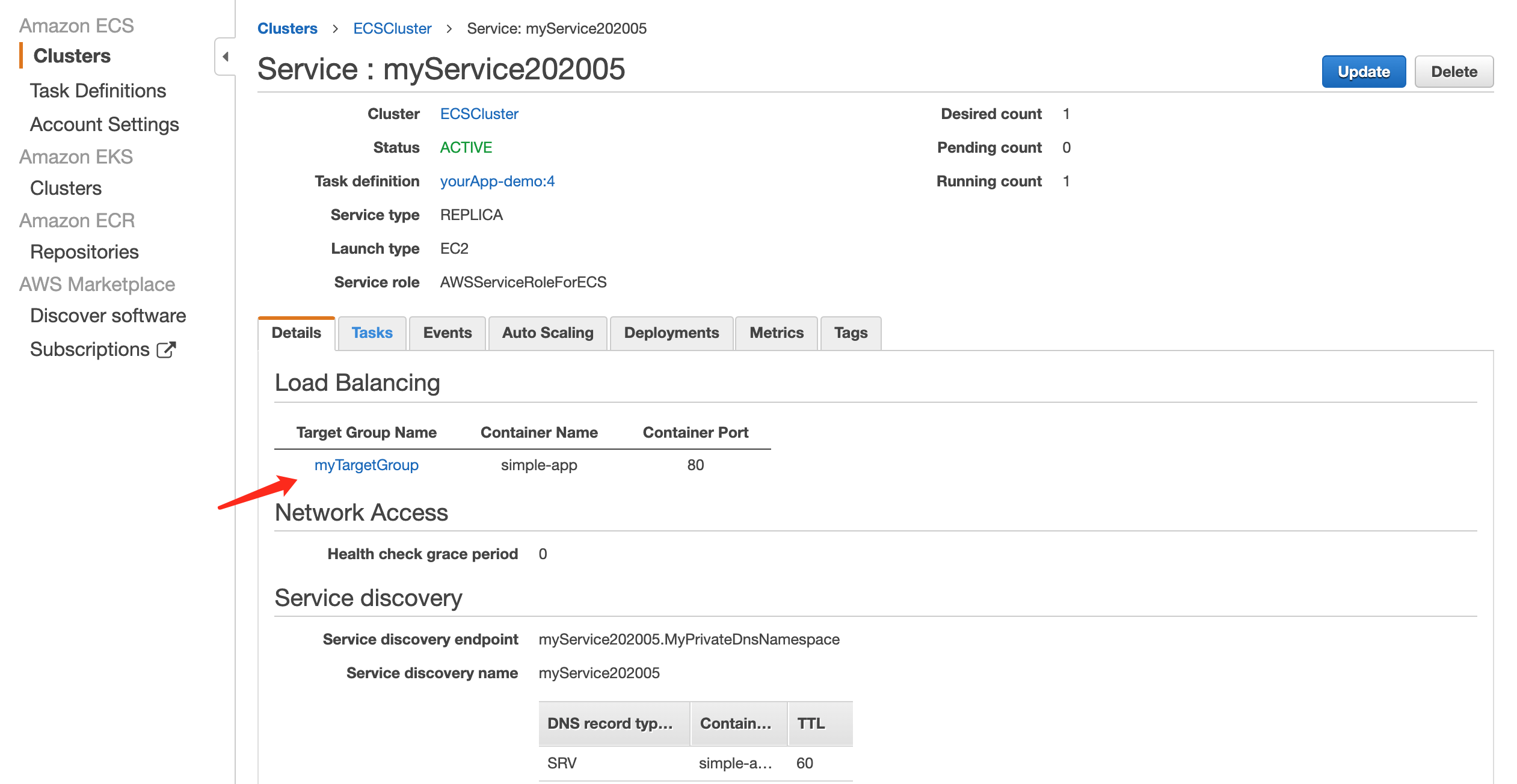
Task: Open Subscriptions external link icon
Action: [x=166, y=350]
